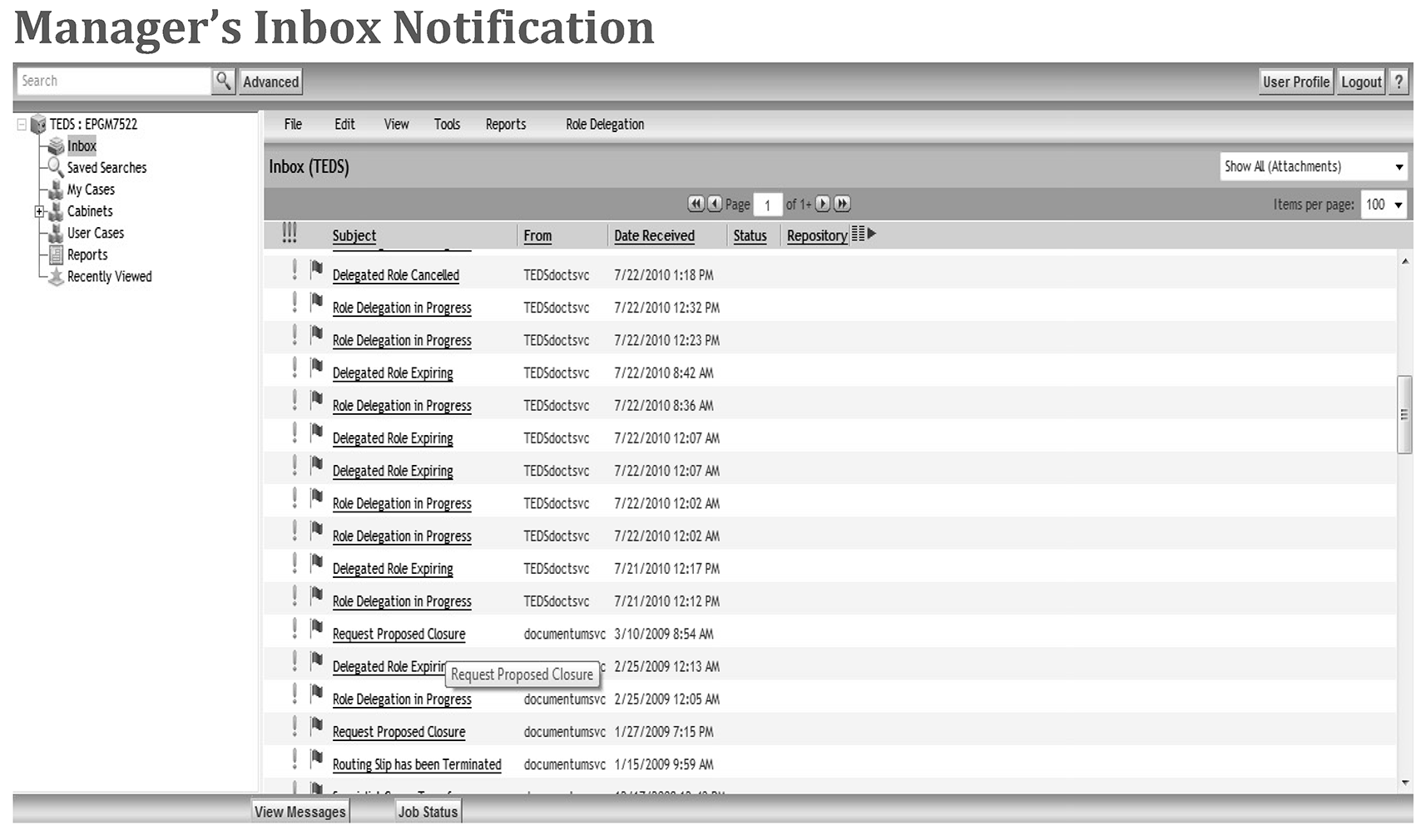Open the Show All (Attachments) dropdown
Image resolution: width=1426 pixels, height=840 pixels.
[x=1313, y=166]
